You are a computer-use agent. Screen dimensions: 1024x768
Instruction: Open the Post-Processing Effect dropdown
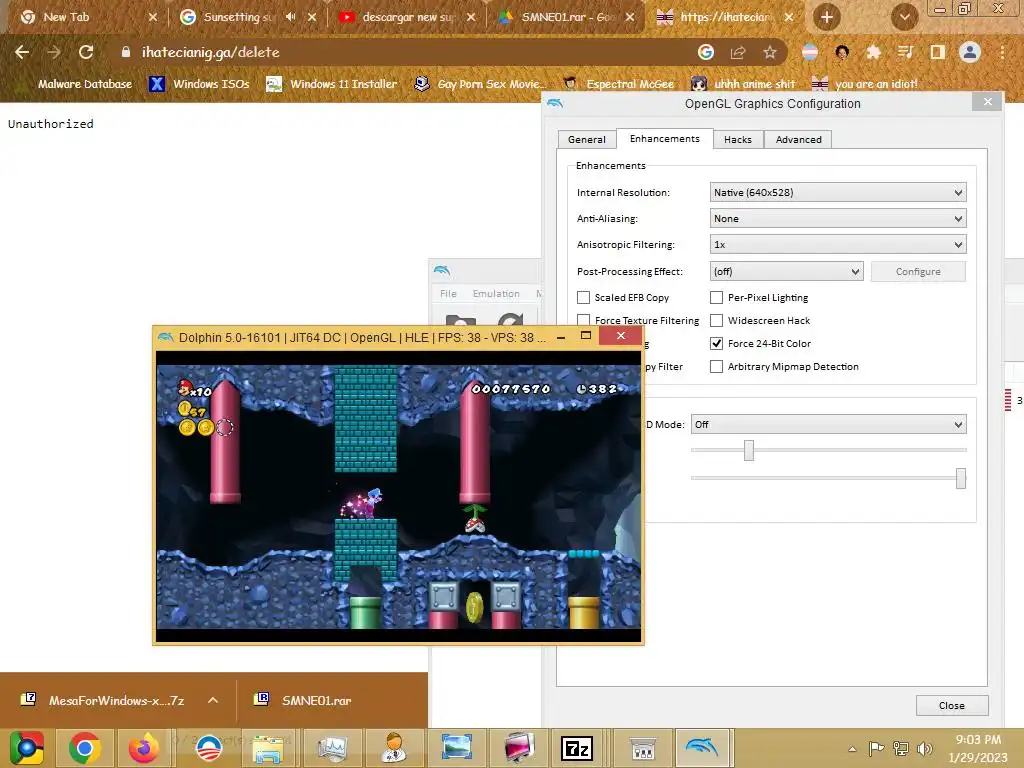(x=786, y=272)
